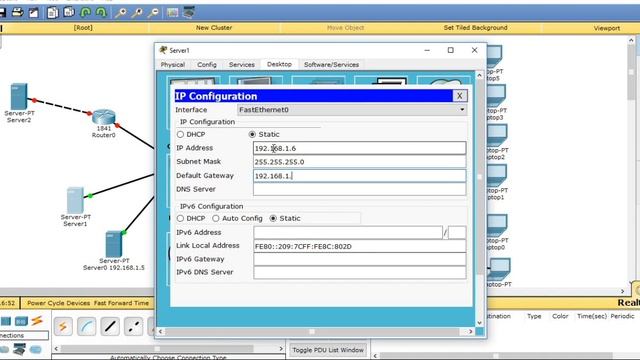Click into the IPv6 Address field
The image size is (640, 360).
point(348,233)
